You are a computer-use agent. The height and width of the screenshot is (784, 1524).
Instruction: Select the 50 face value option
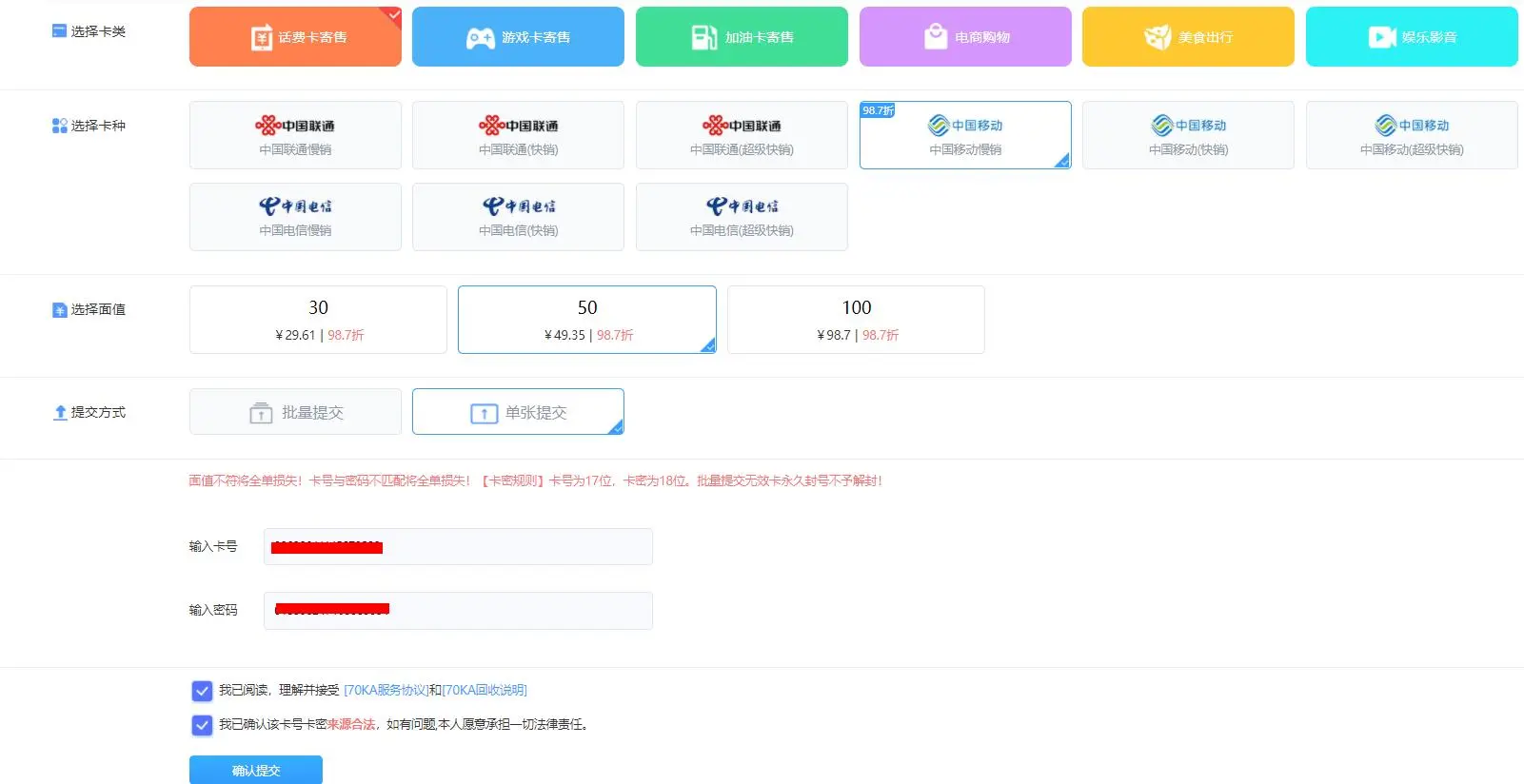point(587,320)
